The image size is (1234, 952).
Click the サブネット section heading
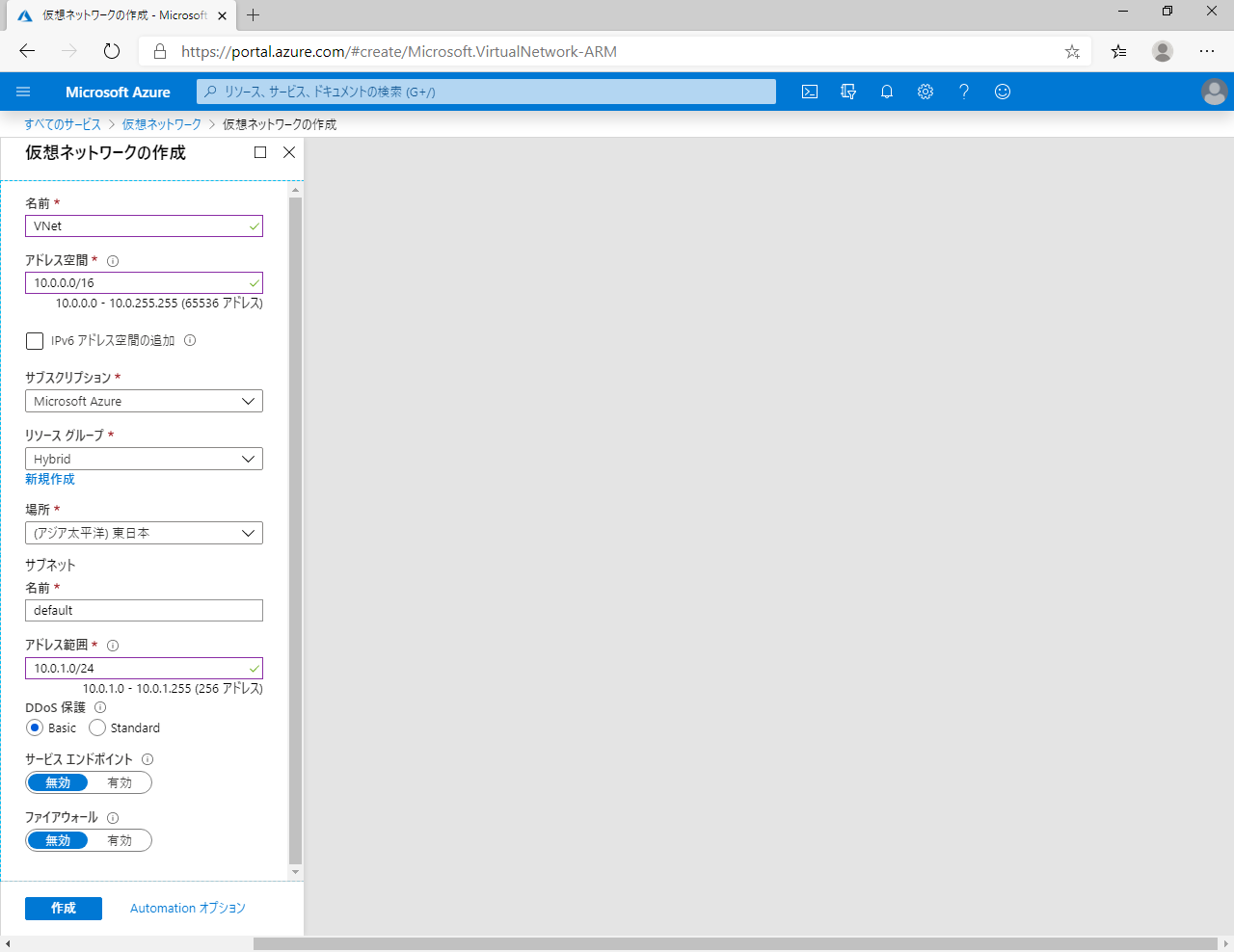[x=50, y=565]
